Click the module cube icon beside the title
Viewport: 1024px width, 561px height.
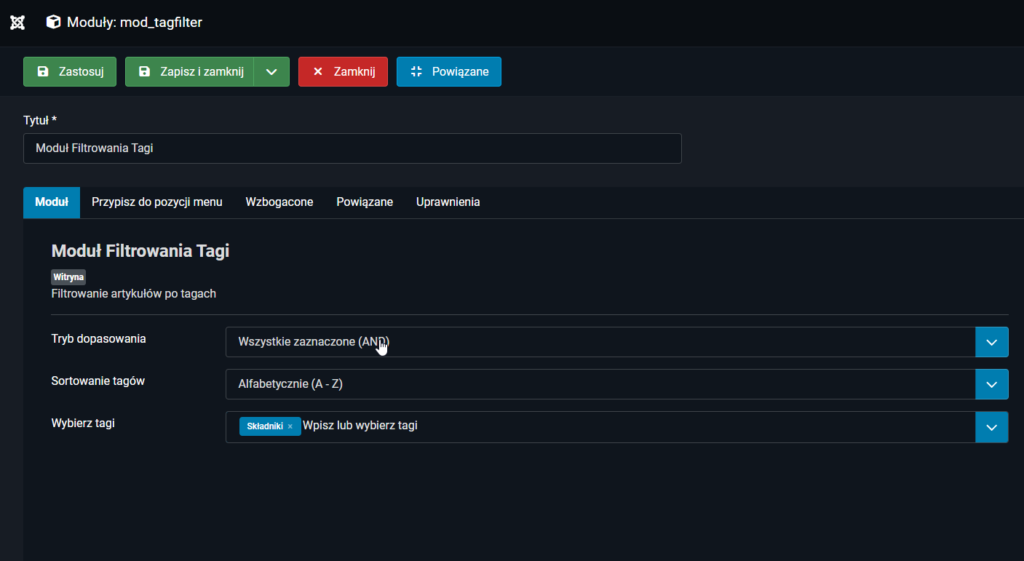click(54, 22)
